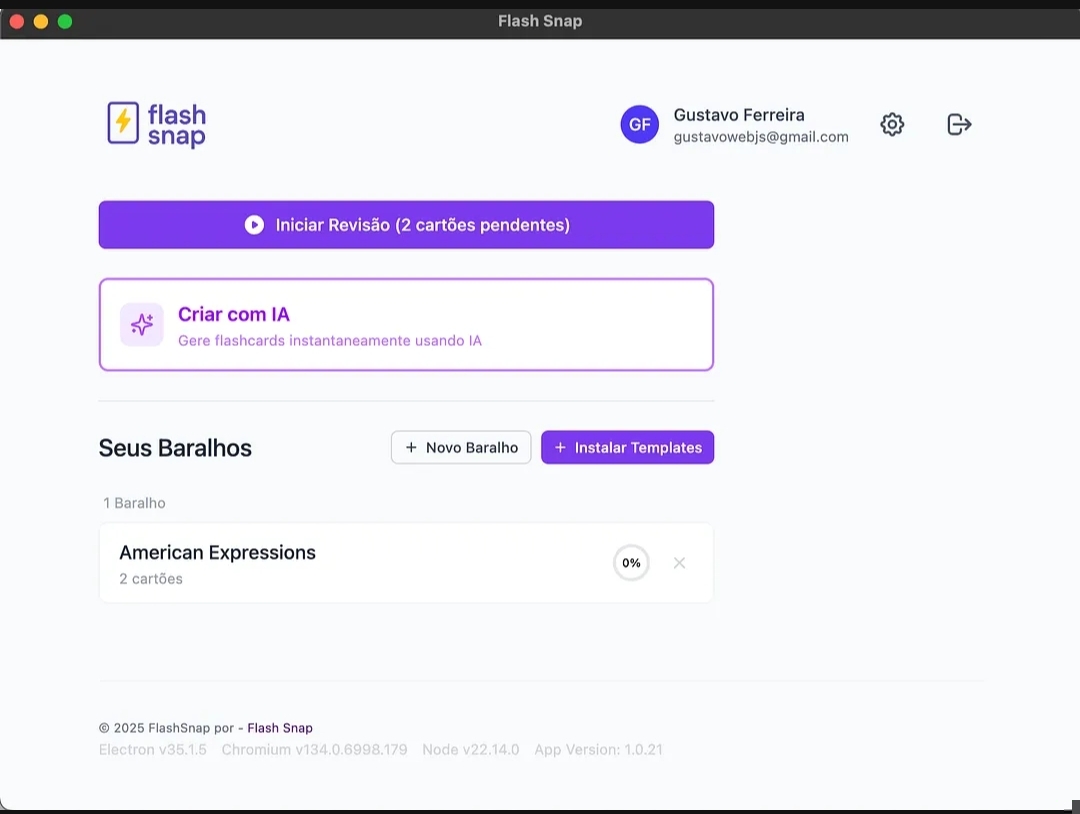Open the Flash Snap footer link

click(280, 728)
